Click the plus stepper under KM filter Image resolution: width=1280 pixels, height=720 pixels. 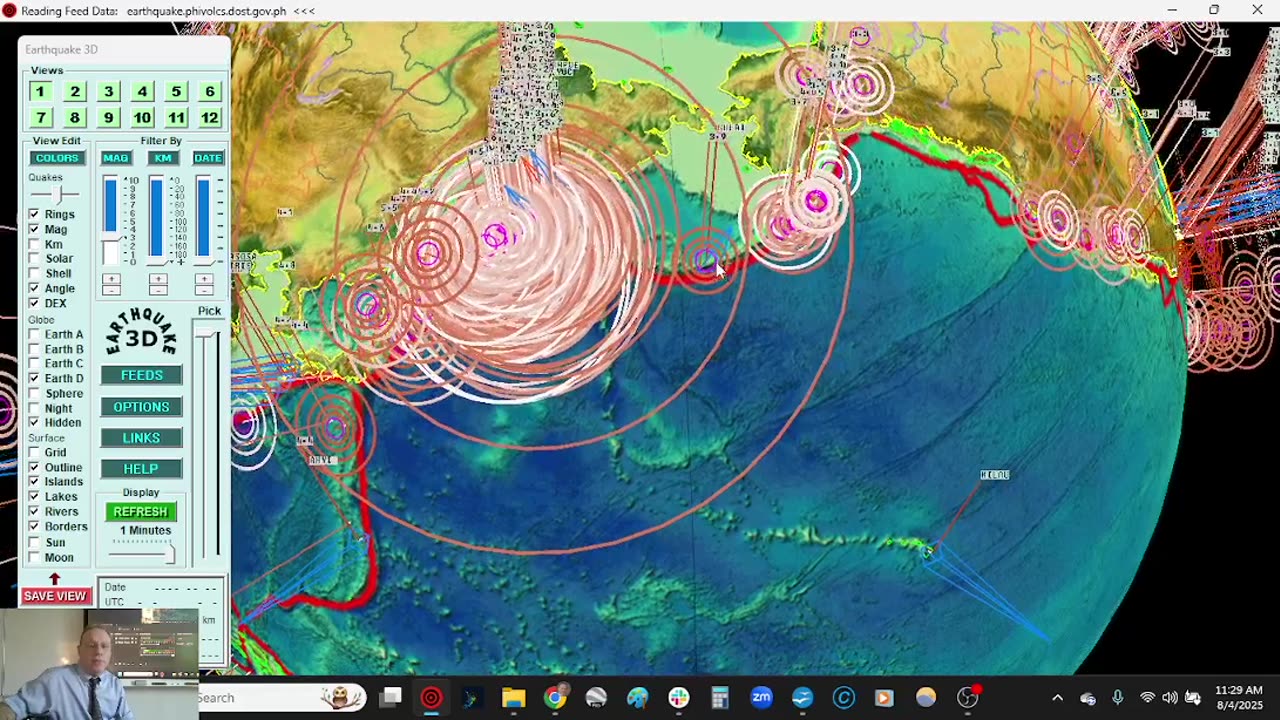[x=158, y=279]
